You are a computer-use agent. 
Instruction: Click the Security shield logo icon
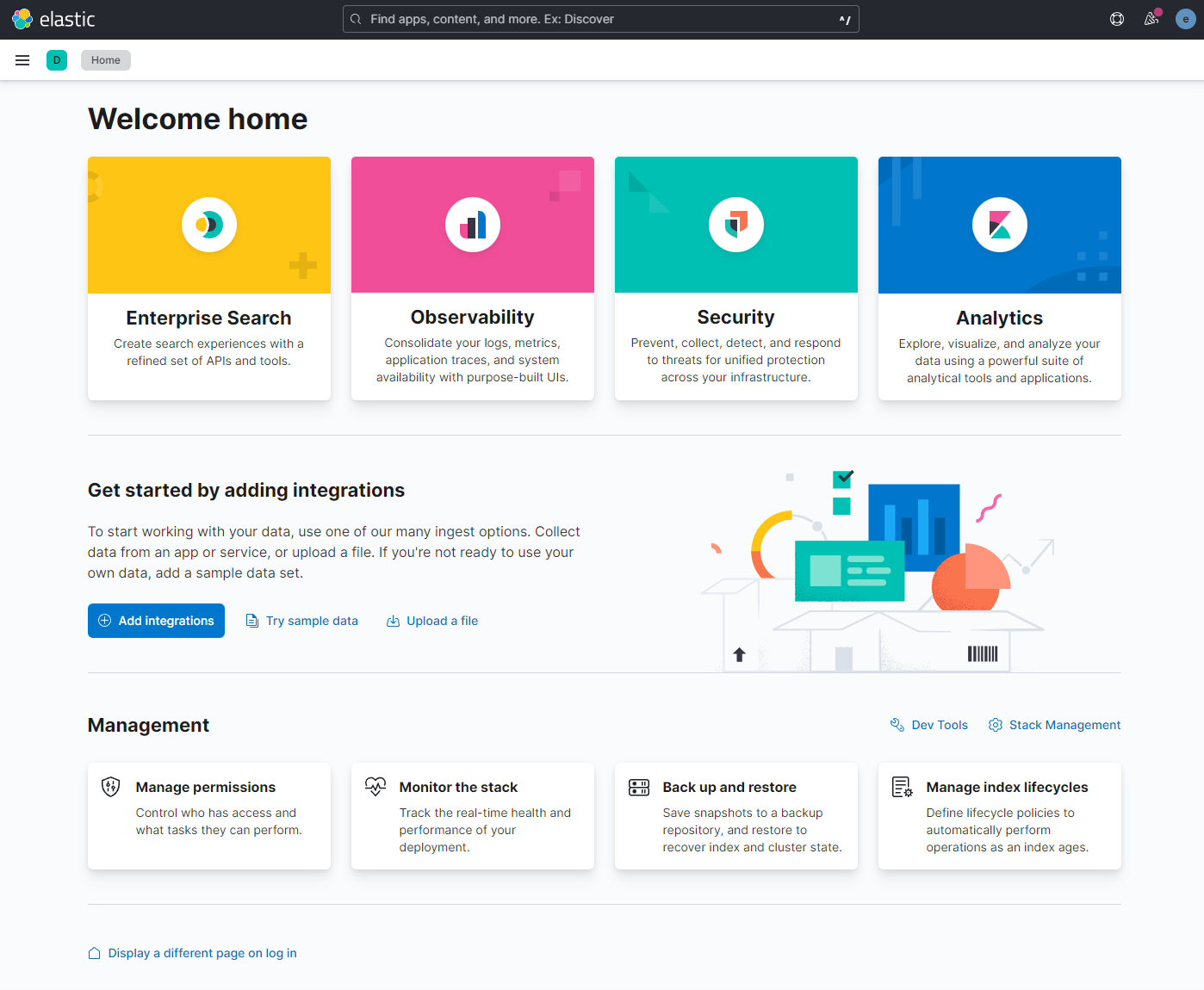point(736,225)
